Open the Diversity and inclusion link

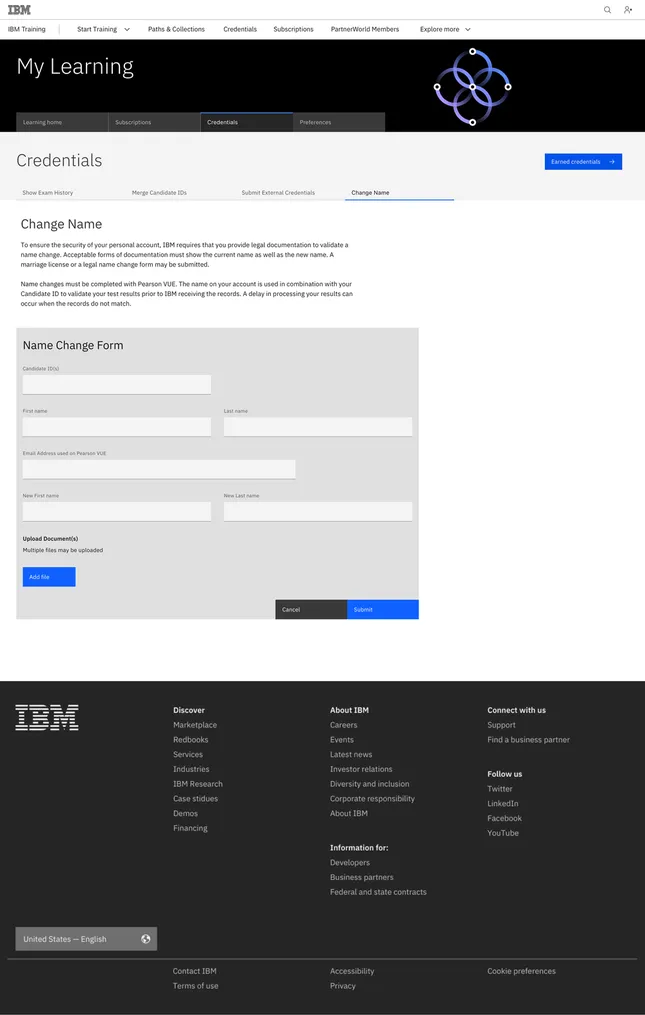pyautogui.click(x=370, y=784)
